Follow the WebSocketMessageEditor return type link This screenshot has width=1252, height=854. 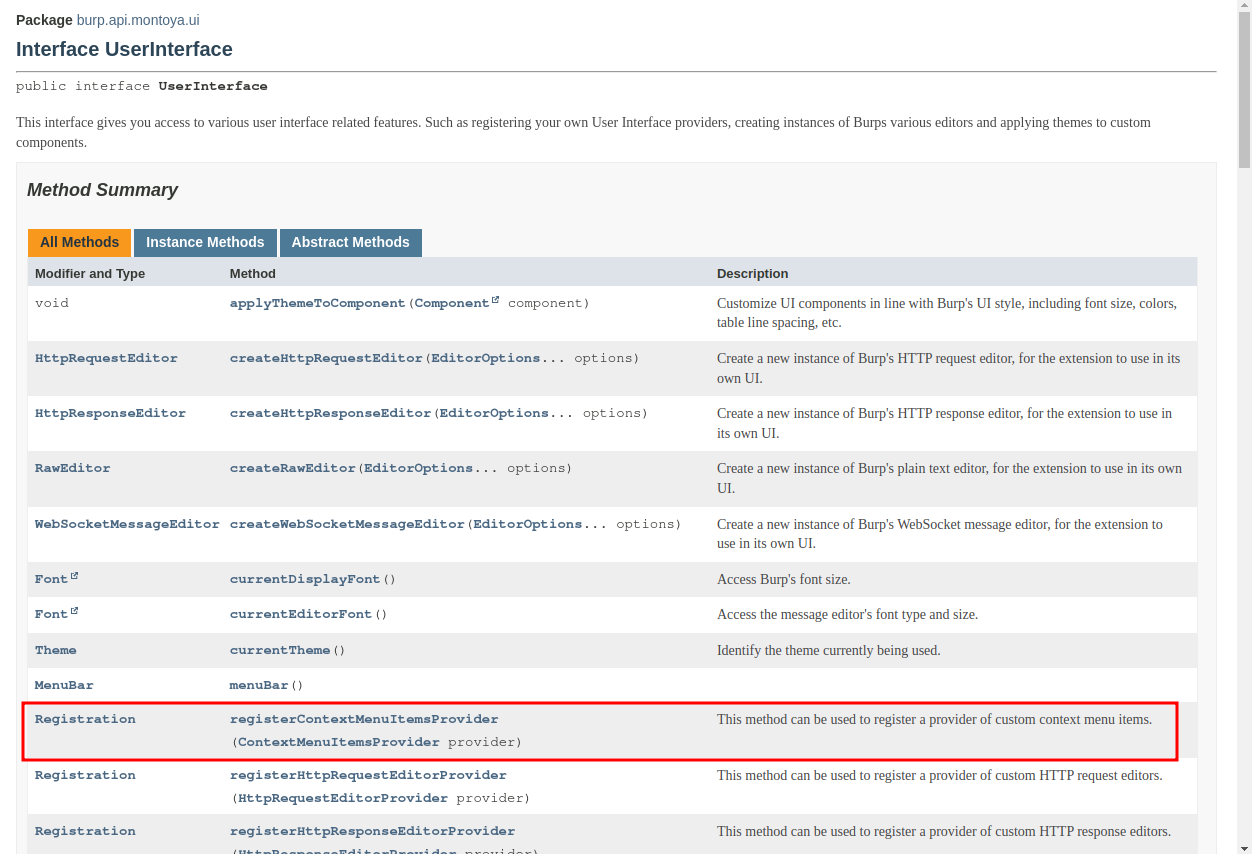[x=127, y=524]
